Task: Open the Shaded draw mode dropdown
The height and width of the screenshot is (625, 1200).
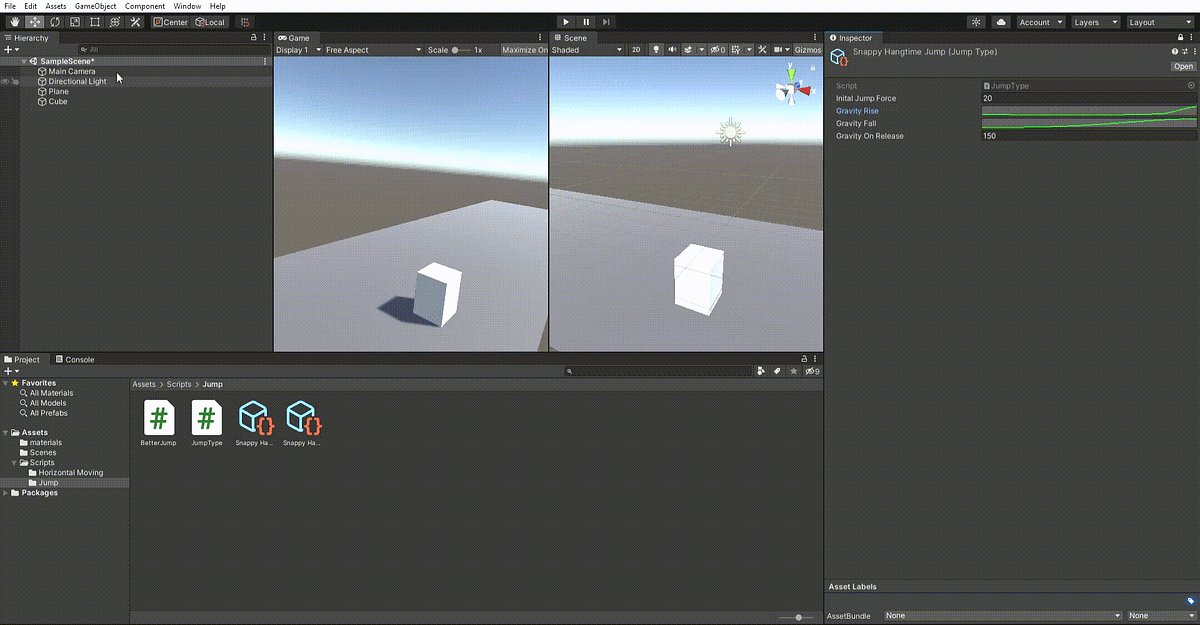Action: pyautogui.click(x=585, y=49)
